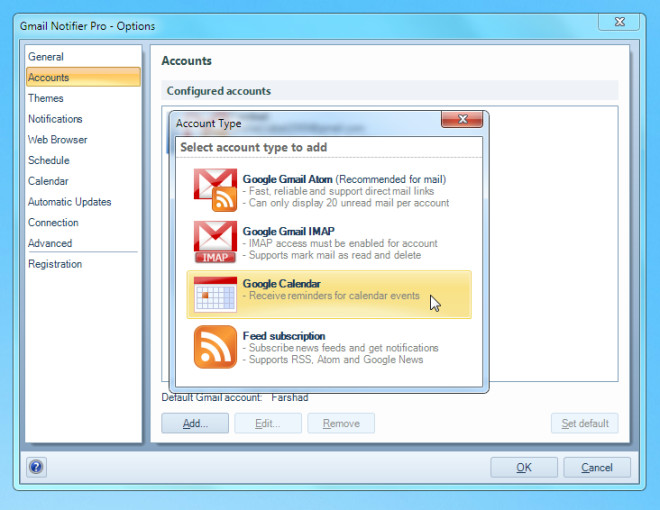Click the Remove account button
This screenshot has height=510, width=660.
pyautogui.click(x=341, y=423)
